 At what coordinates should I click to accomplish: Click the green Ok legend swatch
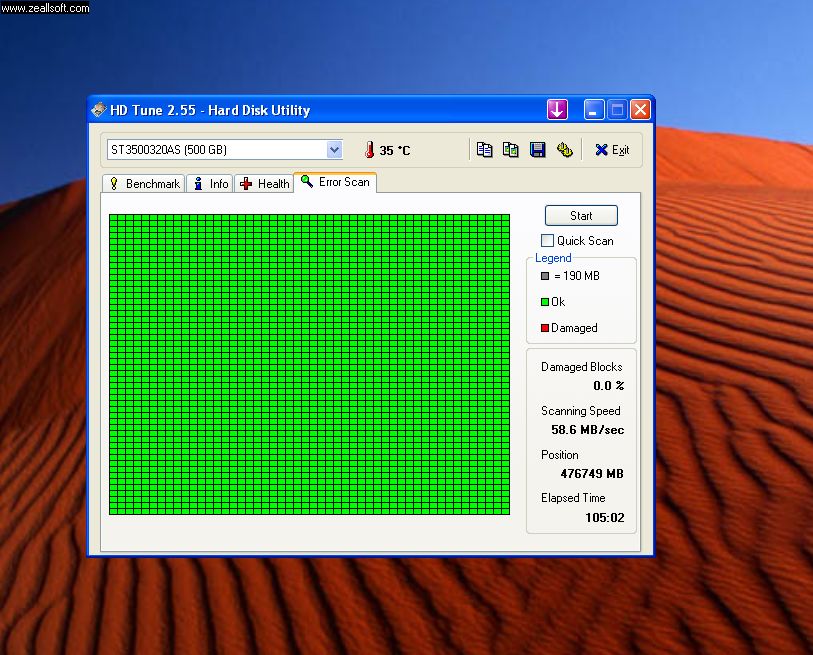pyautogui.click(x=545, y=302)
